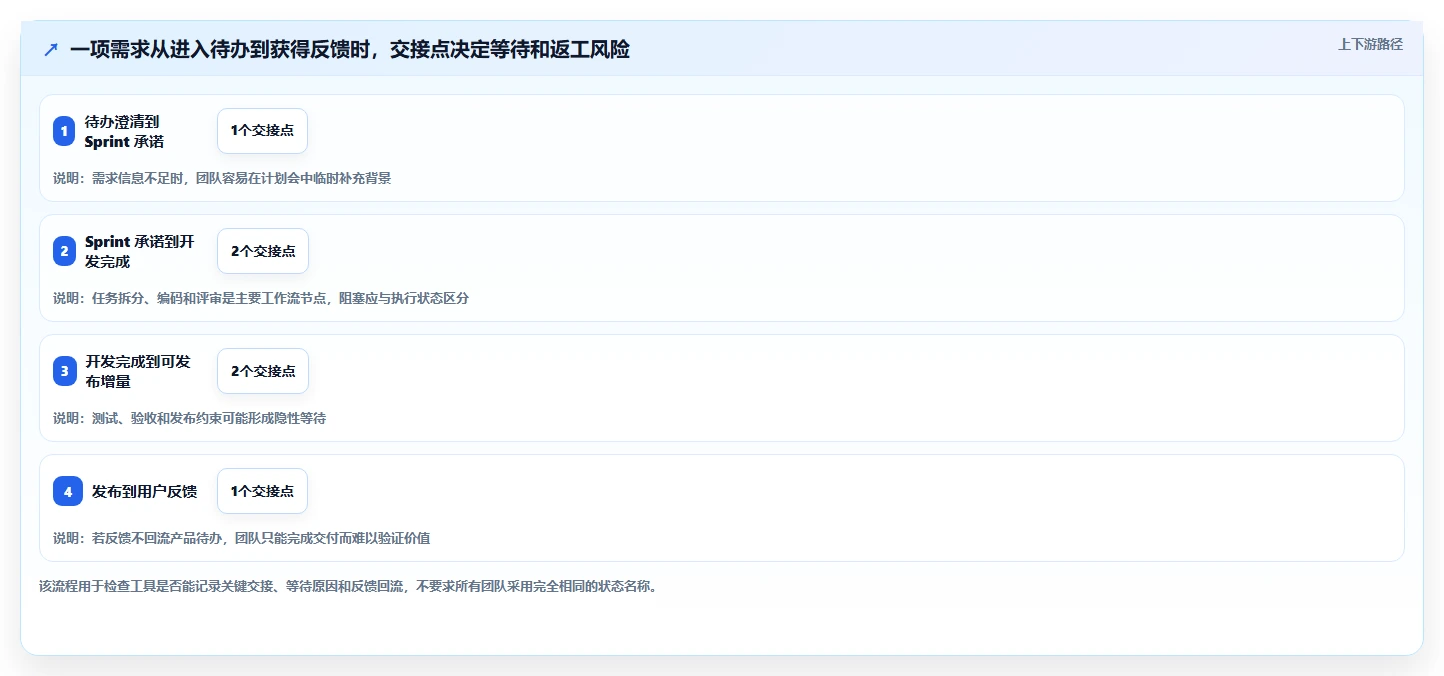1444x676 pixels.
Task: Click the 上下游路径 label in the header
Action: click(x=1370, y=44)
